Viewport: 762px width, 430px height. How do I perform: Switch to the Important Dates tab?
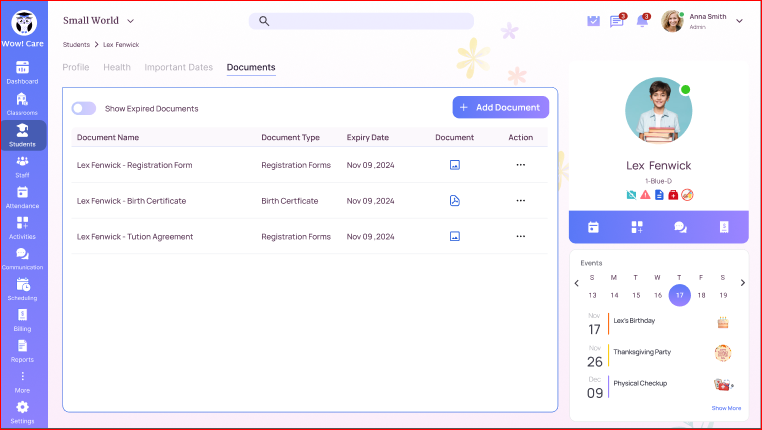coord(178,67)
